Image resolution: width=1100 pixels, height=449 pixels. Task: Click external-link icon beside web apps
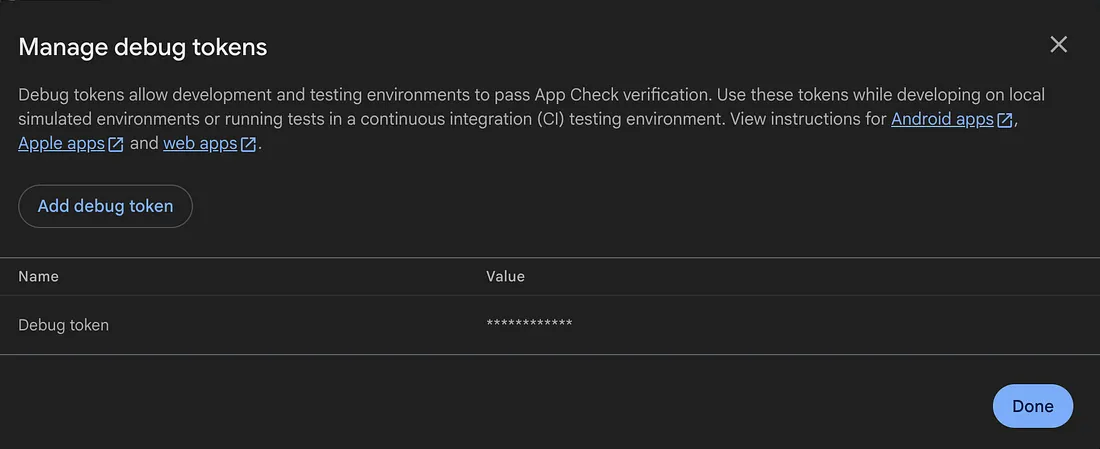[248, 145]
